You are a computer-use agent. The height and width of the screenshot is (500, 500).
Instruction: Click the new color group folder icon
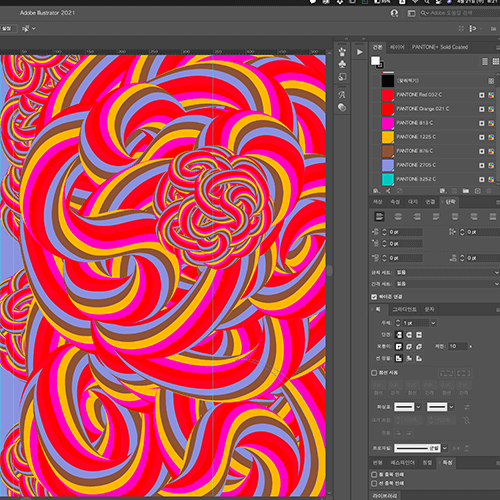pyautogui.click(x=466, y=191)
